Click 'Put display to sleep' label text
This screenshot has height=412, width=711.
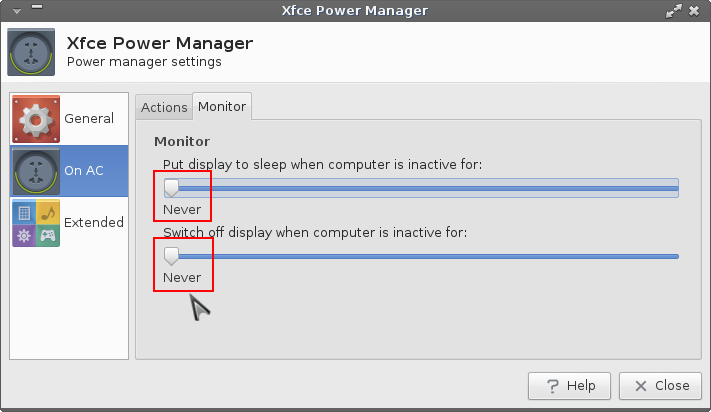point(322,164)
